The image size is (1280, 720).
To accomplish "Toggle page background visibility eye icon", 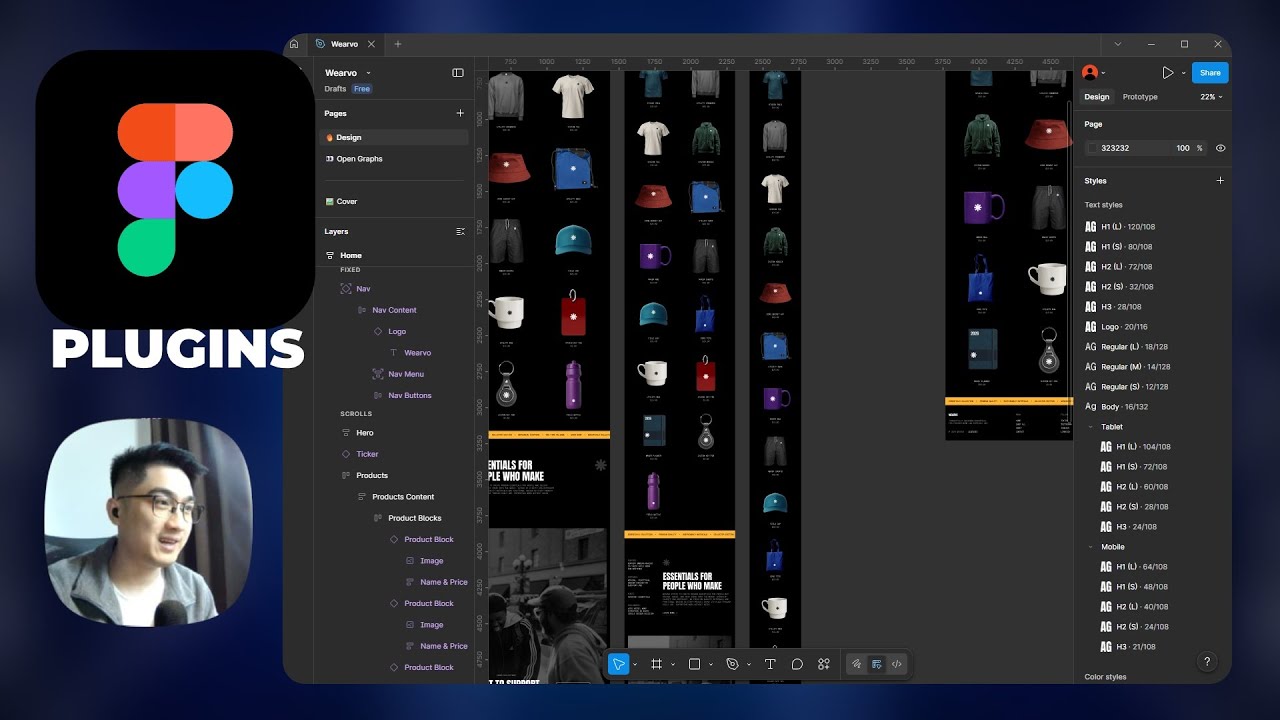I will point(1220,148).
